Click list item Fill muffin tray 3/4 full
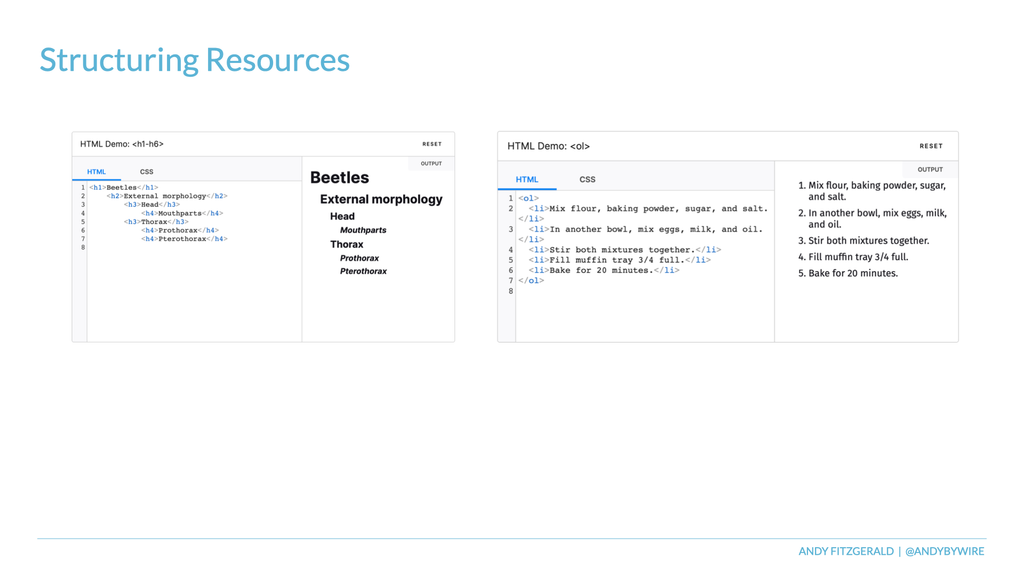This screenshot has width=1024, height=576. click(x=853, y=257)
